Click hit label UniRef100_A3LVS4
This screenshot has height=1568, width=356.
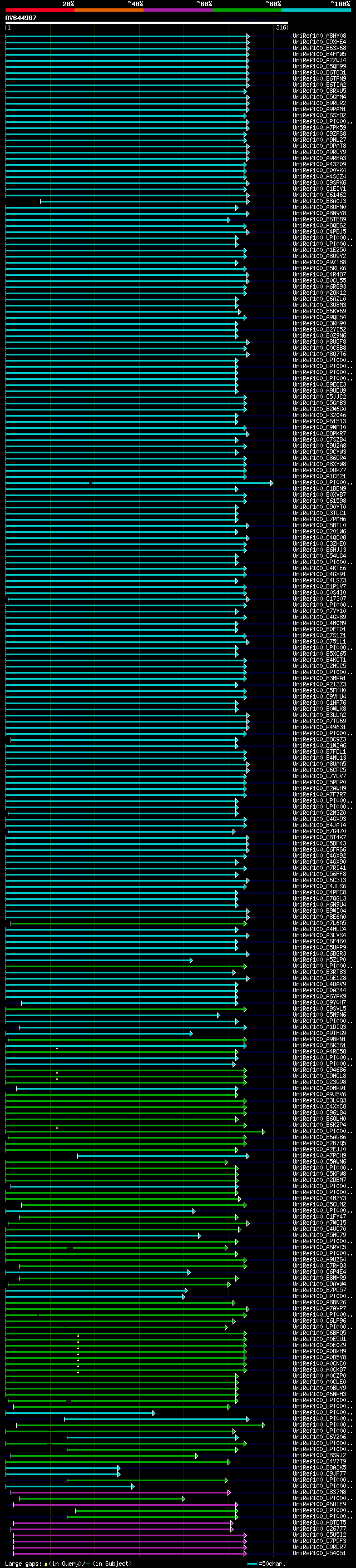point(319,936)
